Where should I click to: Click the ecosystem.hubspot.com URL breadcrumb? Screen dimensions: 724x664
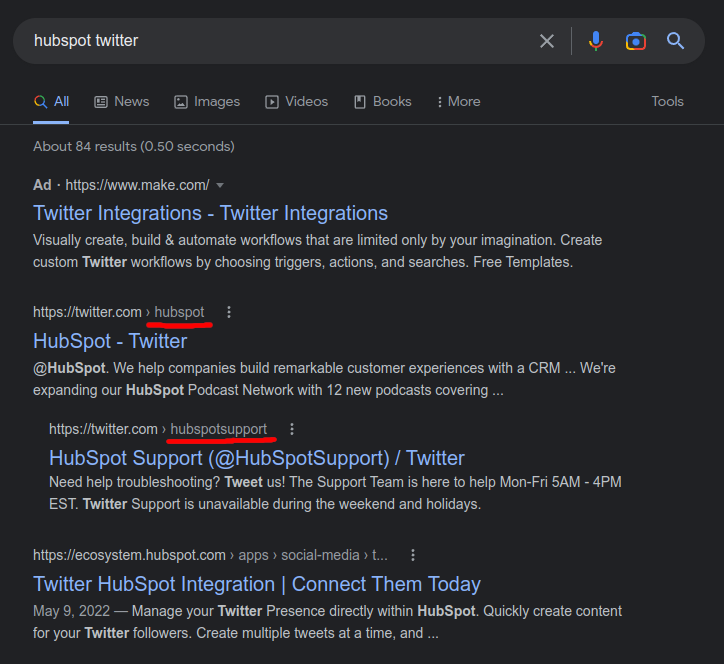[211, 555]
